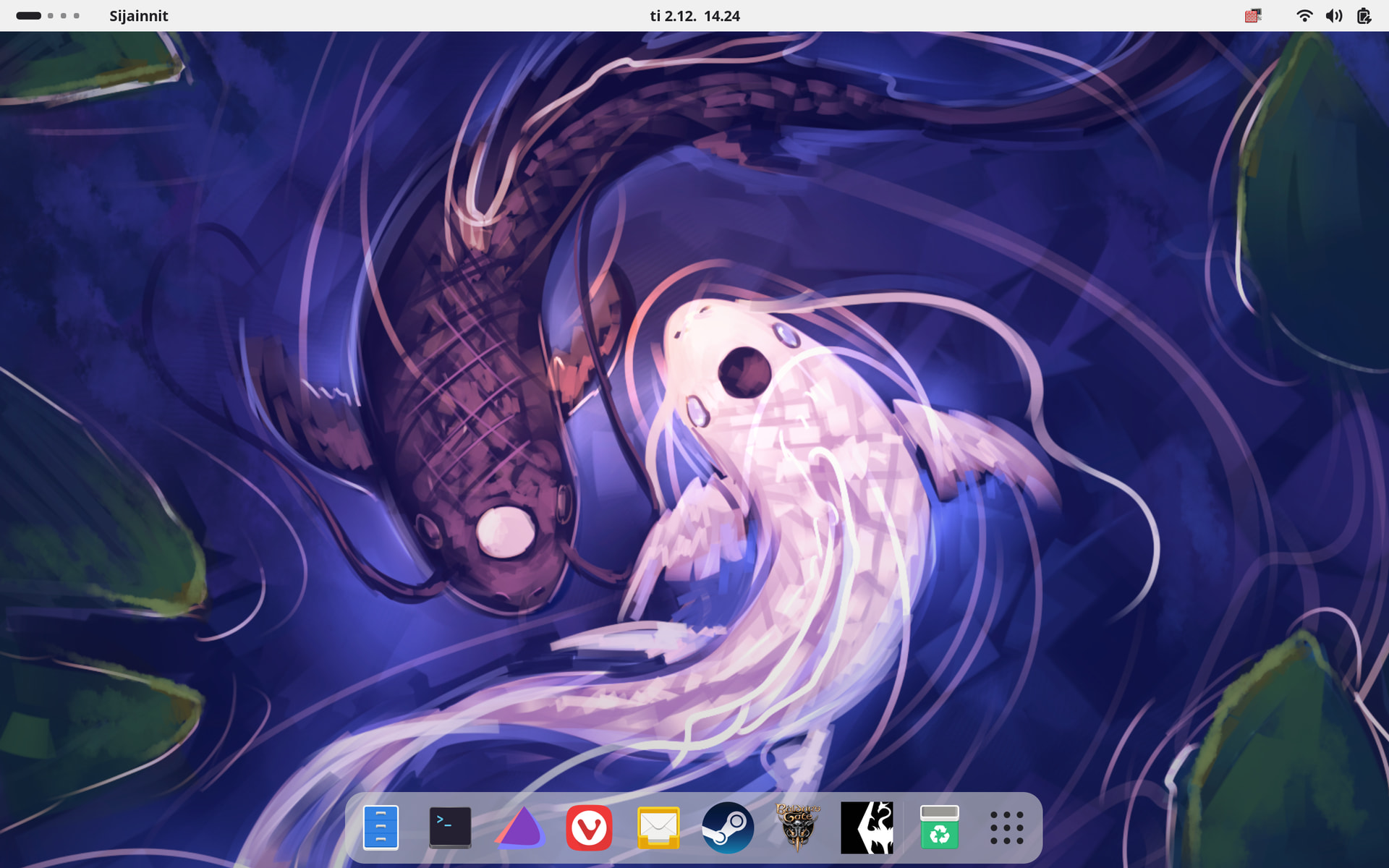Click the battery charging indicator

pos(1364,16)
